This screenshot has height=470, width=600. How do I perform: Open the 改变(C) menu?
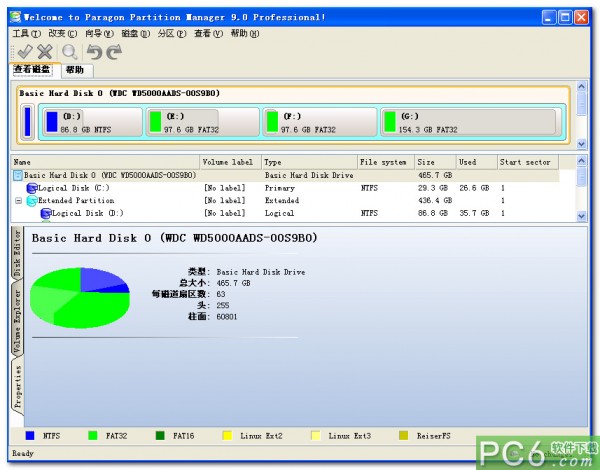pos(62,34)
